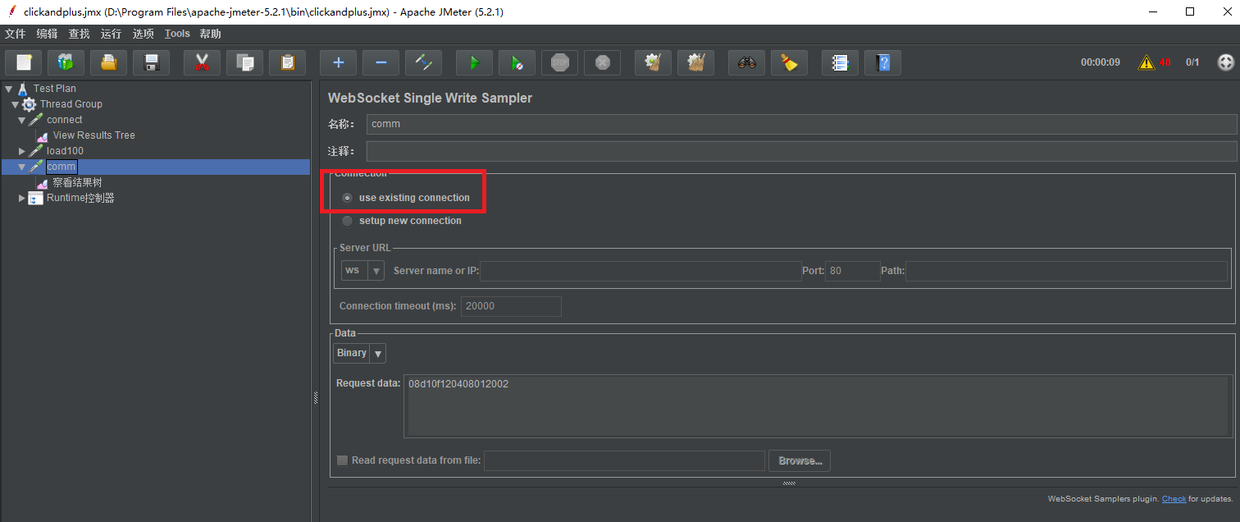Collapse the connect sampler node

coord(22,120)
